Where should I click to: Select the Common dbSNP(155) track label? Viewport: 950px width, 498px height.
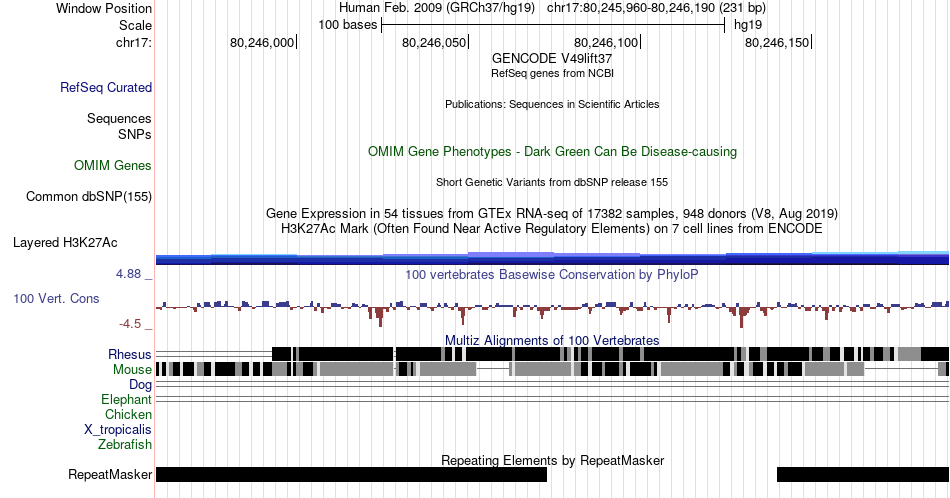(89, 196)
